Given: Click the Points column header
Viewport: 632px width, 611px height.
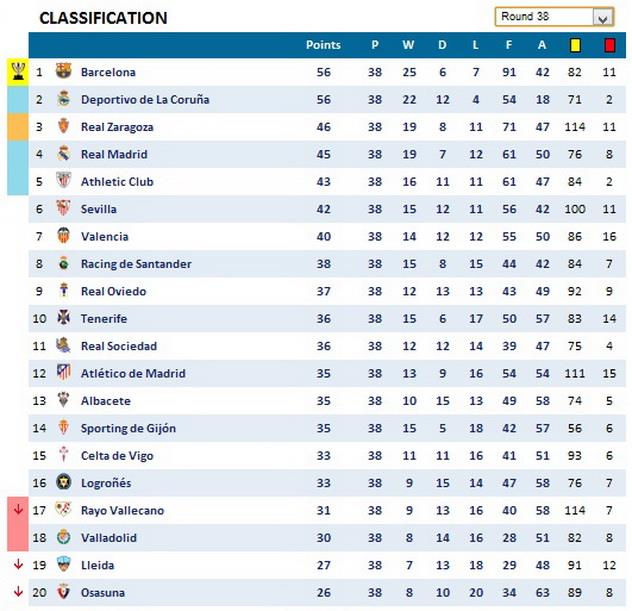Looking at the screenshot, I should pos(323,45).
